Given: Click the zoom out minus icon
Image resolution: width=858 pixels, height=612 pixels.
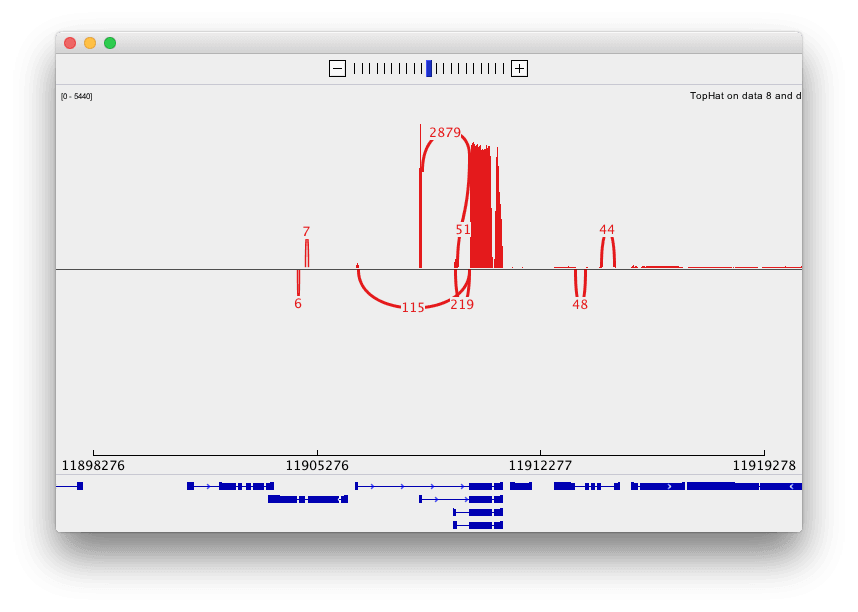Looking at the screenshot, I should (x=337, y=68).
